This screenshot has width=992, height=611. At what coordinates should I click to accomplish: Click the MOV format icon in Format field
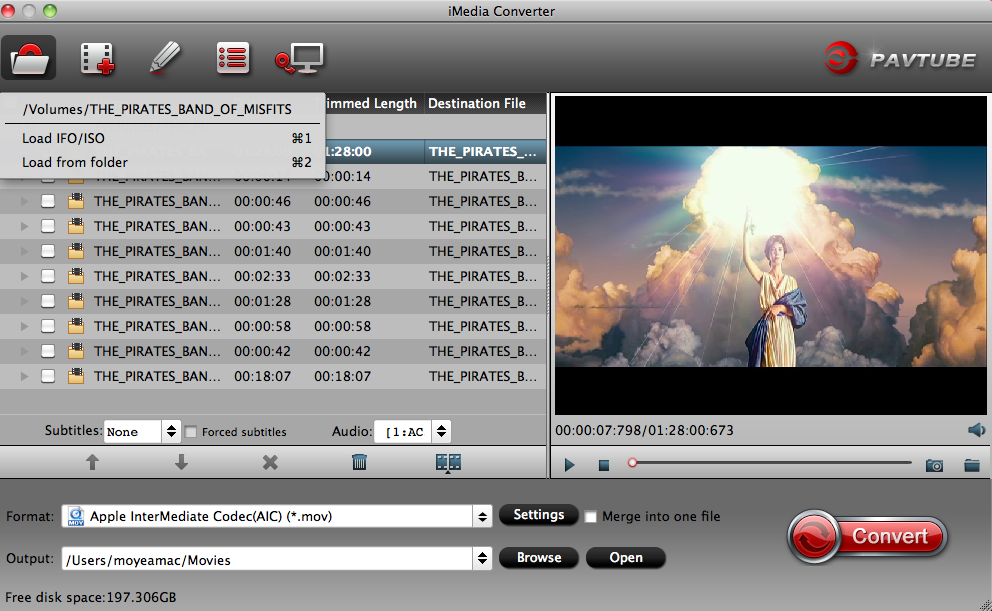(x=76, y=516)
